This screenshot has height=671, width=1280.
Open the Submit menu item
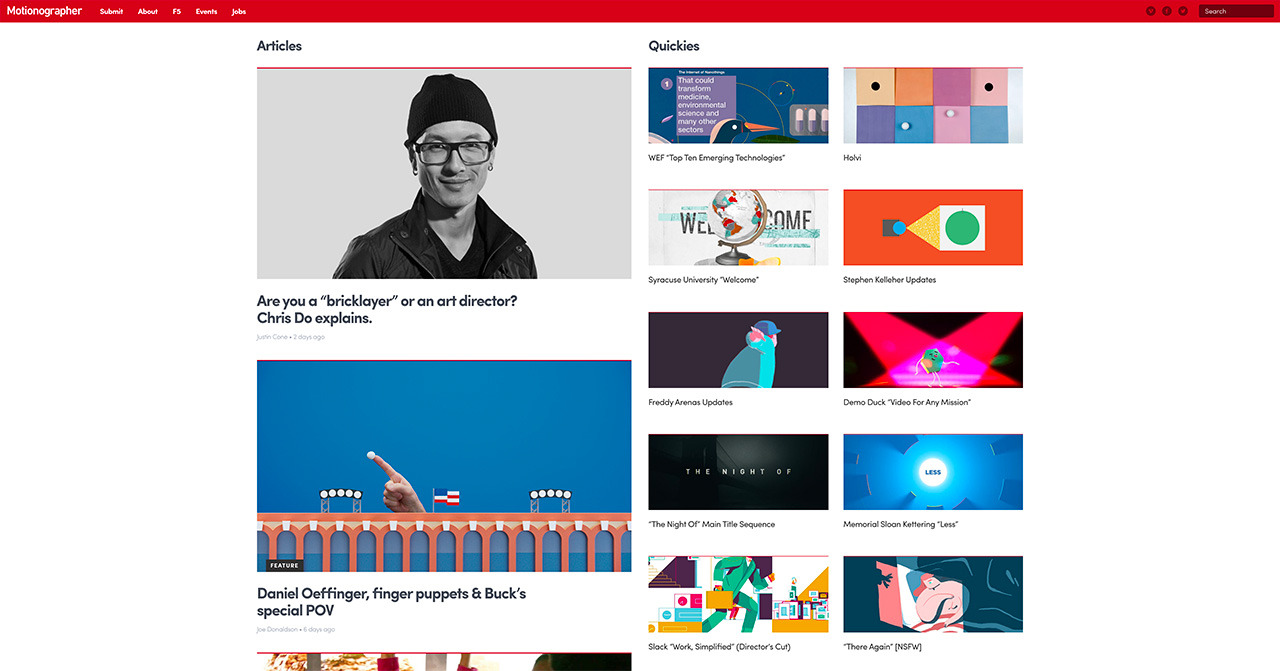111,12
